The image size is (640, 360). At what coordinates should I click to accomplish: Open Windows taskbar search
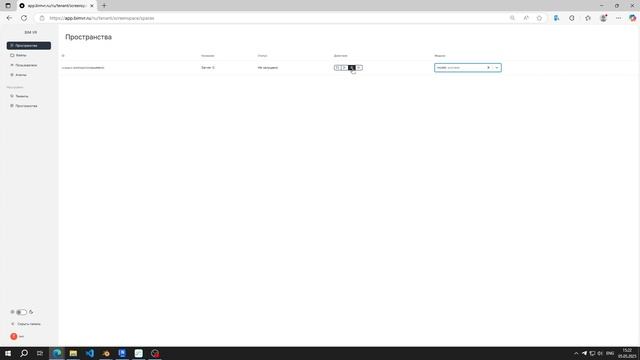pyautogui.click(x=24, y=353)
